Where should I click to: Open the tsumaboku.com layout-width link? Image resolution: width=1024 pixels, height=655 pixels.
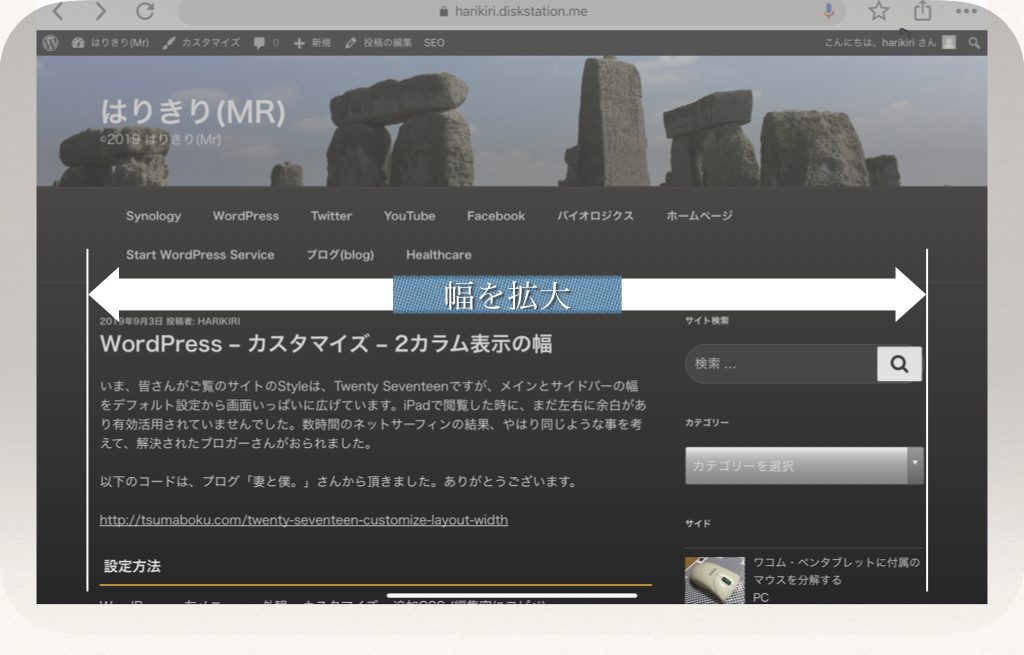point(304,520)
